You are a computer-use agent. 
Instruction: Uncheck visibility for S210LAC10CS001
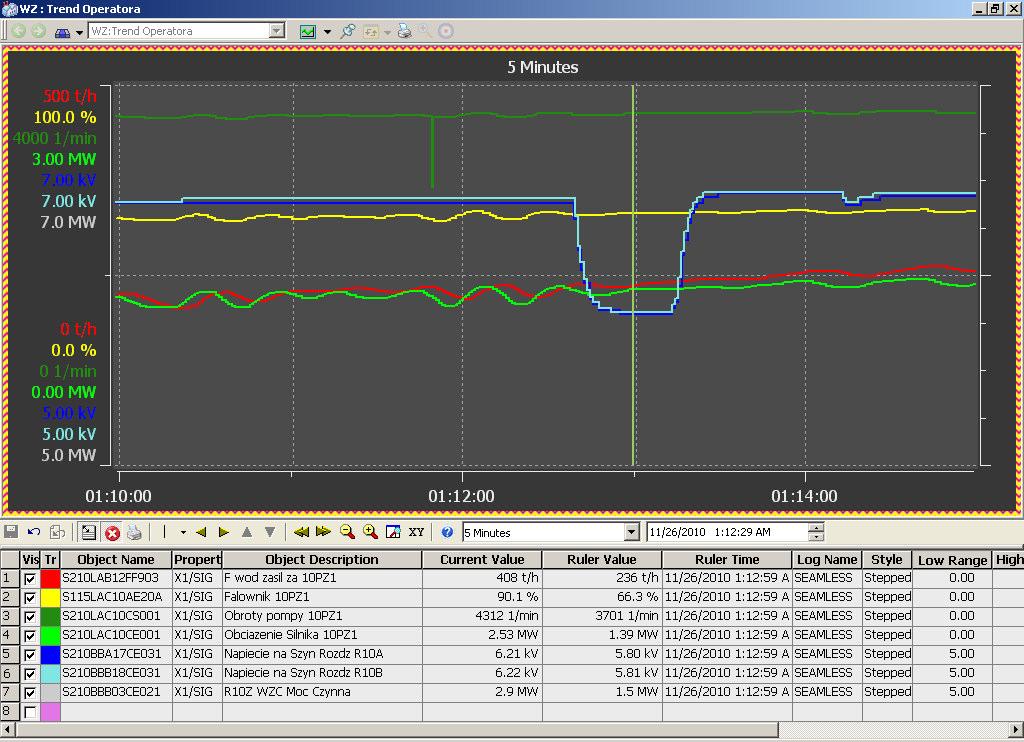(x=30, y=617)
